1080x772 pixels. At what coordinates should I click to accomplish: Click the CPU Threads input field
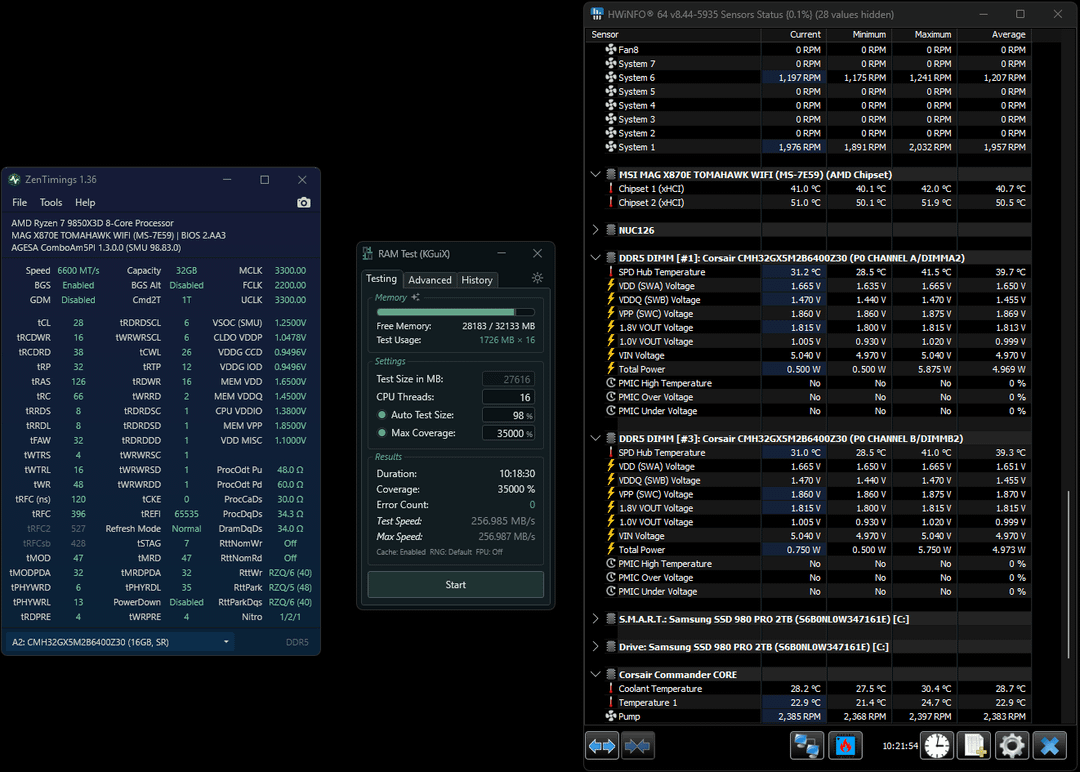pos(508,397)
